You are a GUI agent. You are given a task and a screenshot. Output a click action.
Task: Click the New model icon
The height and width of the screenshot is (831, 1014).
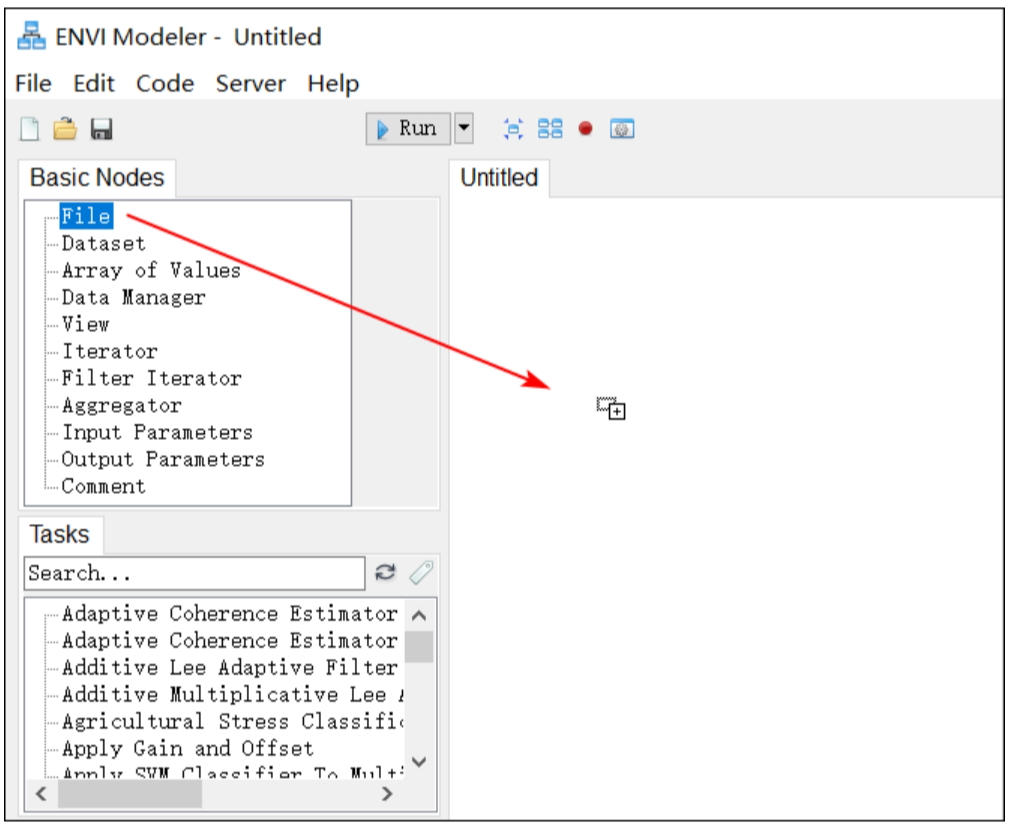30,129
